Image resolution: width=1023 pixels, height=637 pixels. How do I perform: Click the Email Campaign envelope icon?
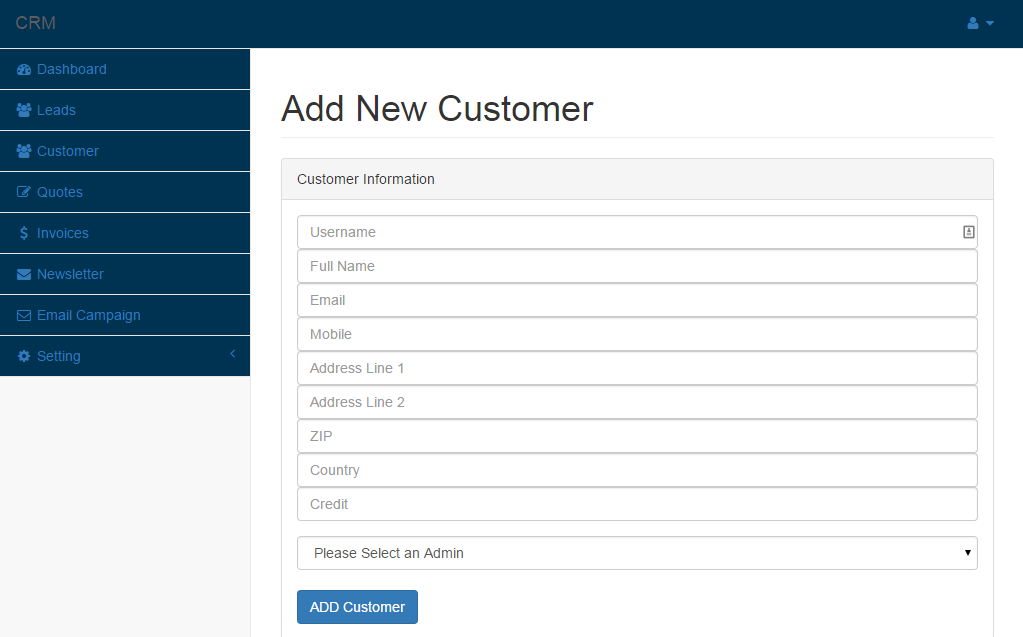point(23,314)
